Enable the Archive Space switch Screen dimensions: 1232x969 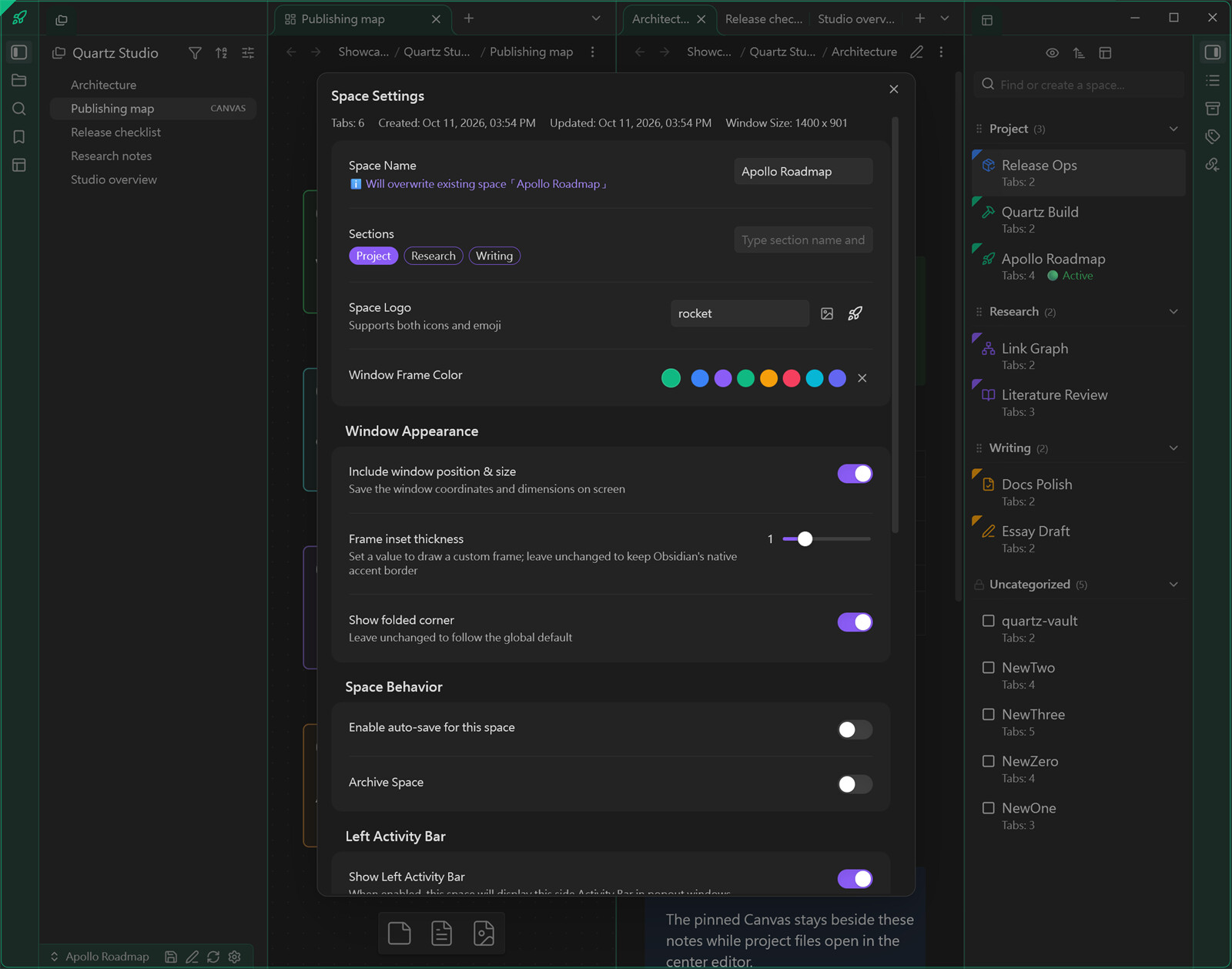(855, 784)
